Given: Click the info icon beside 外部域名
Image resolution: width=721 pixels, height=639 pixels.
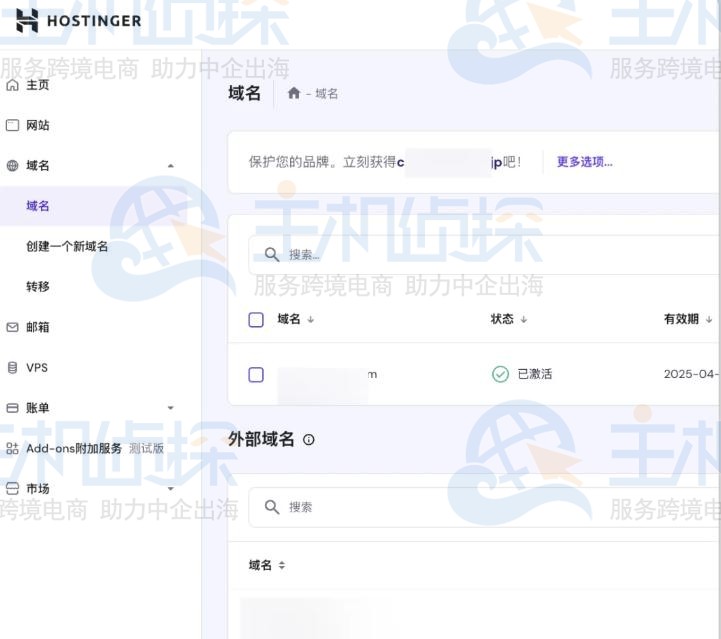Looking at the screenshot, I should [x=309, y=440].
